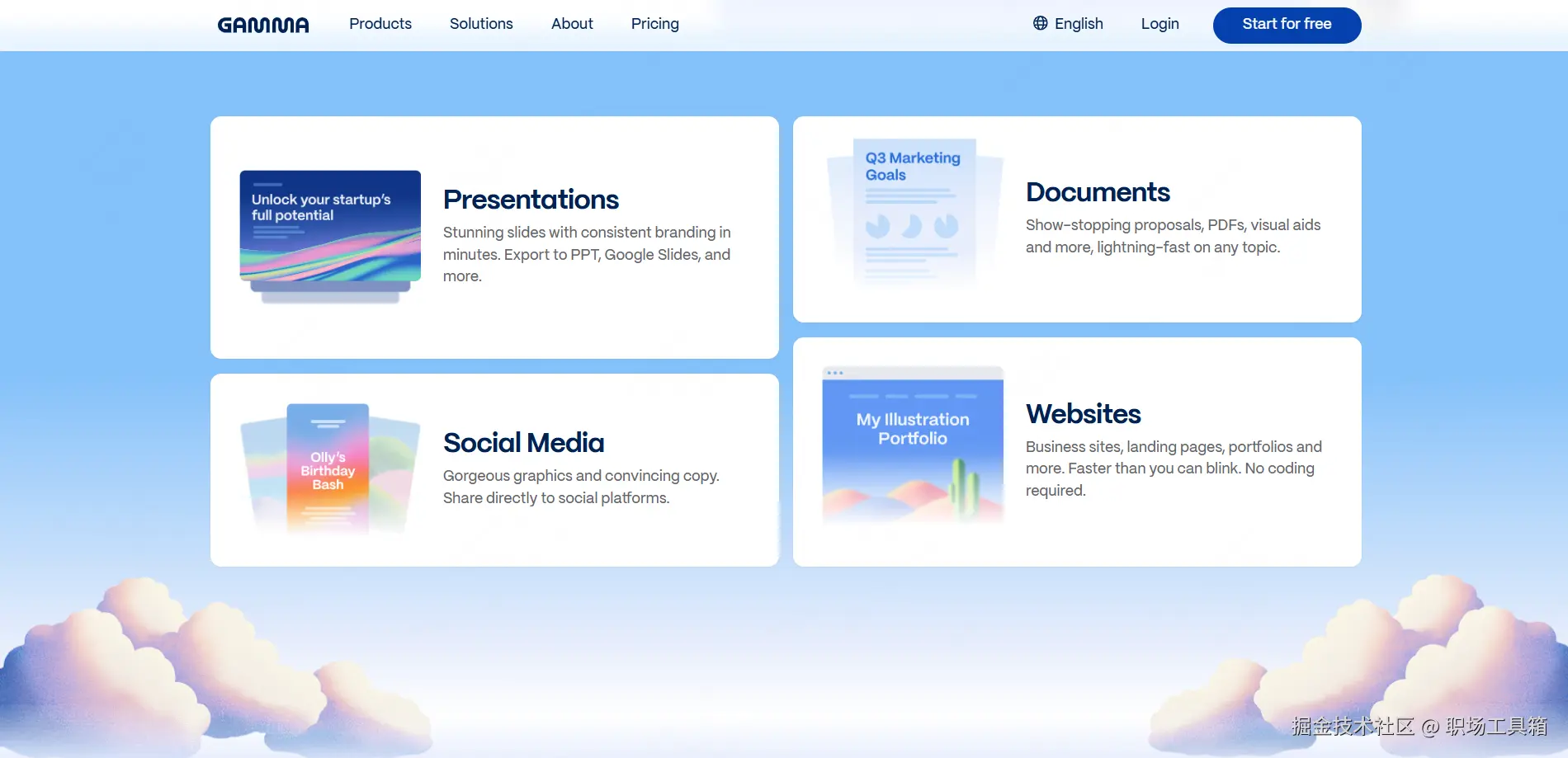Open the Social Media heading

[523, 443]
